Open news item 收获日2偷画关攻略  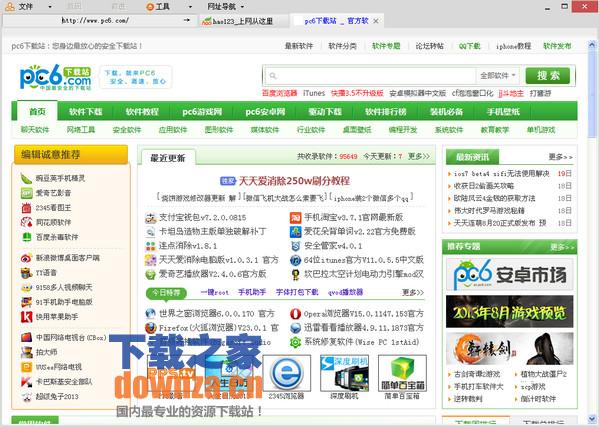[484, 186]
